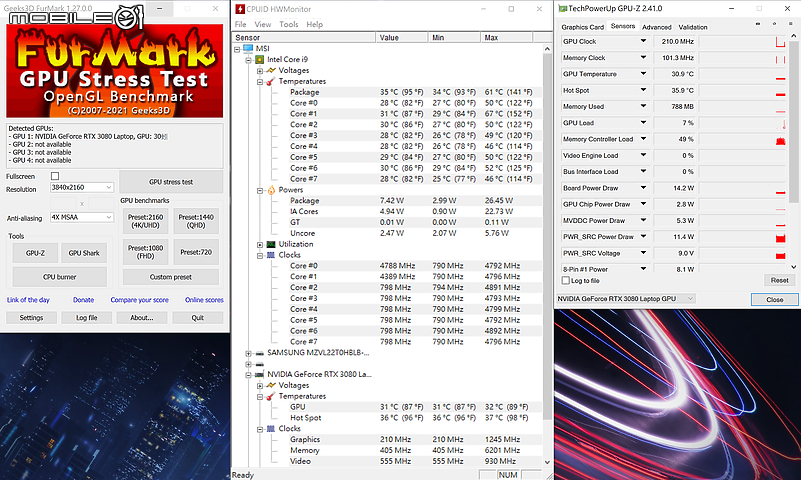Open the Donate link
The height and width of the screenshot is (480, 801).
pos(83,300)
